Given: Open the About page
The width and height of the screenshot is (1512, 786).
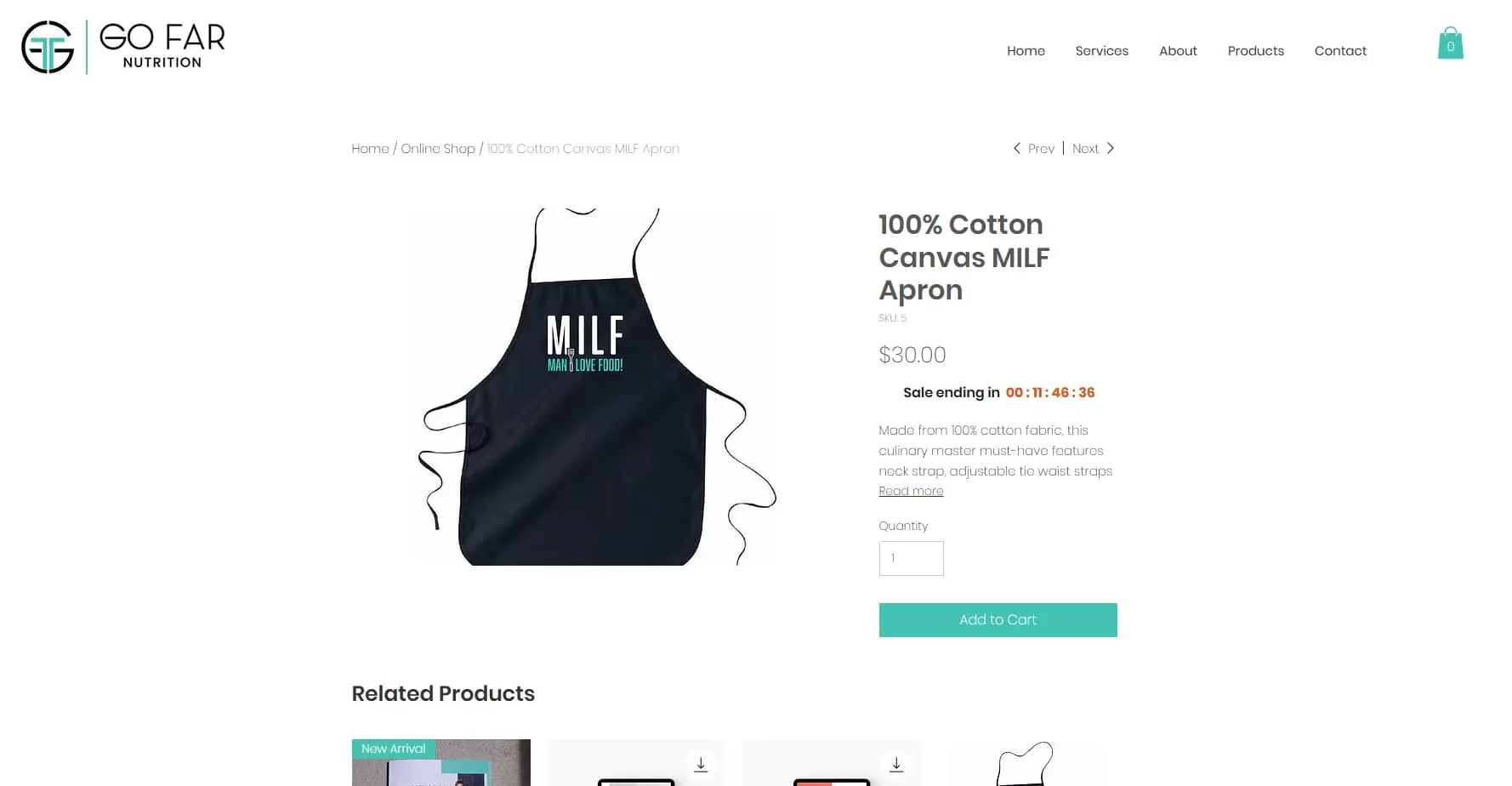Looking at the screenshot, I should [1178, 51].
